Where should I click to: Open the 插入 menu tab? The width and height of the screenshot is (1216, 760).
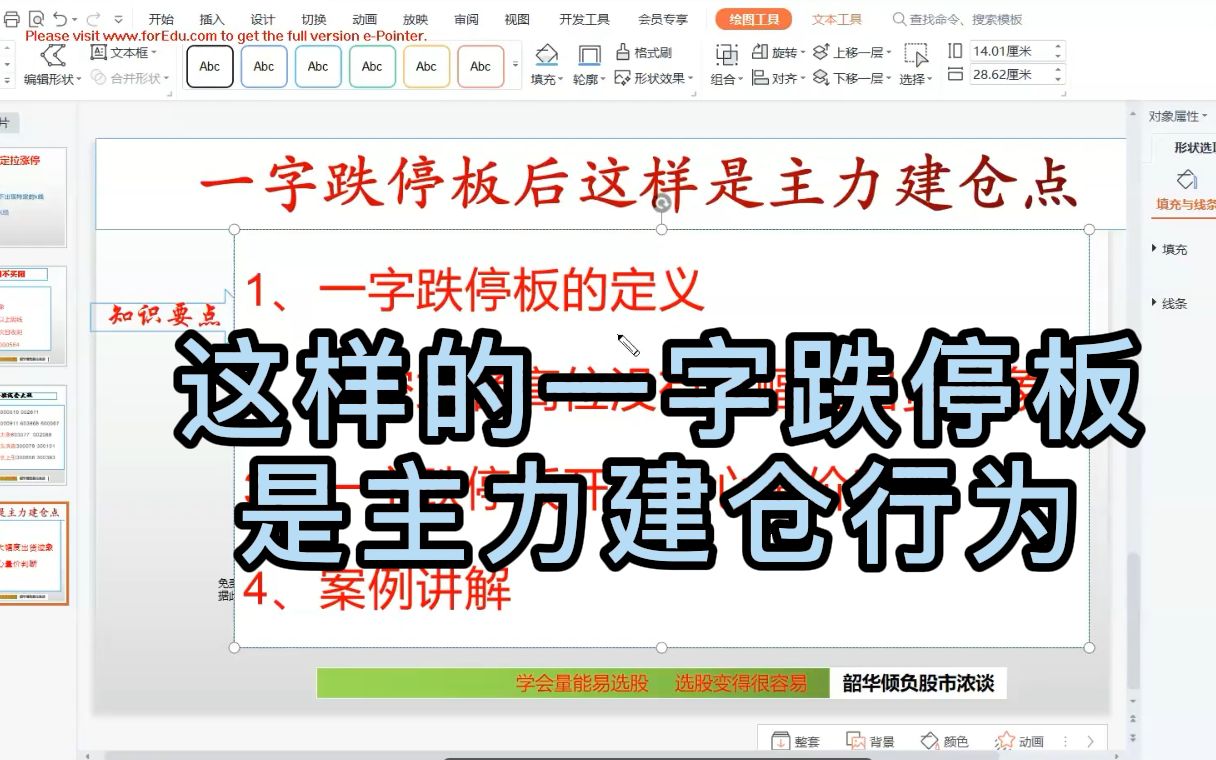click(213, 18)
